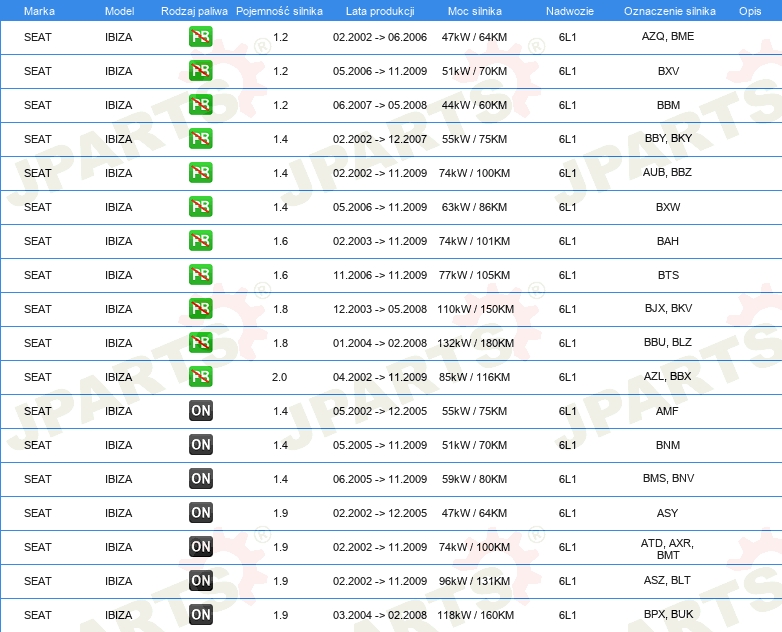The width and height of the screenshot is (782, 632).
Task: Select engine code ASY
Action: pyautogui.click(x=667, y=513)
